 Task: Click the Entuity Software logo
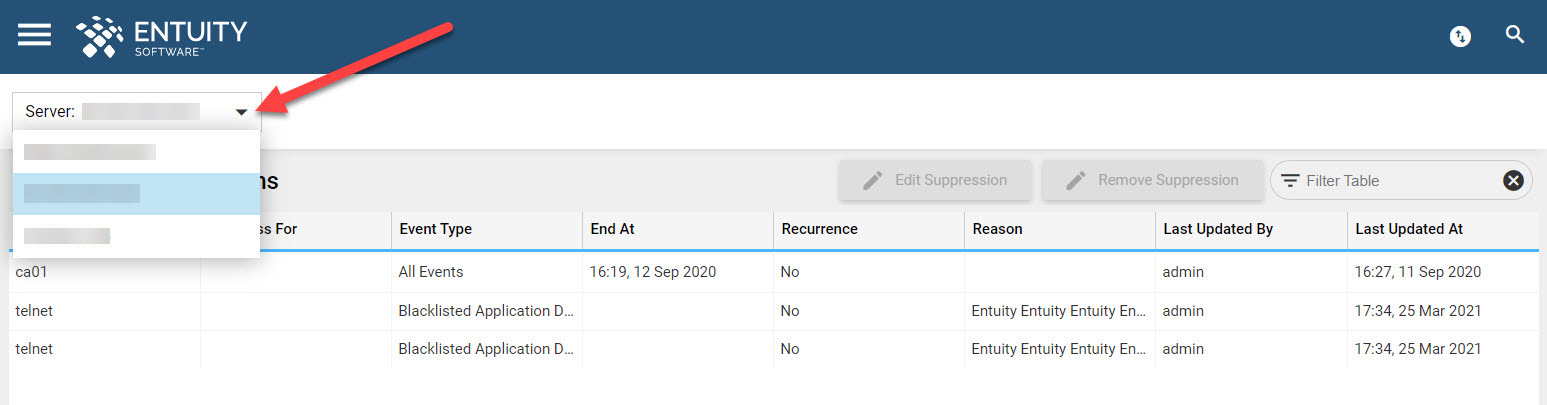pyautogui.click(x=161, y=36)
